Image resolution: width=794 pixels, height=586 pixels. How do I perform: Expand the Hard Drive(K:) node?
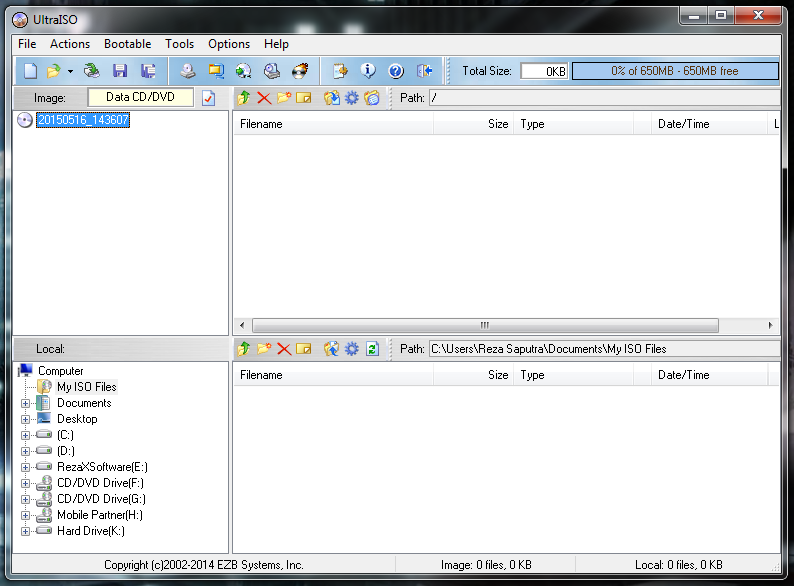(25, 531)
